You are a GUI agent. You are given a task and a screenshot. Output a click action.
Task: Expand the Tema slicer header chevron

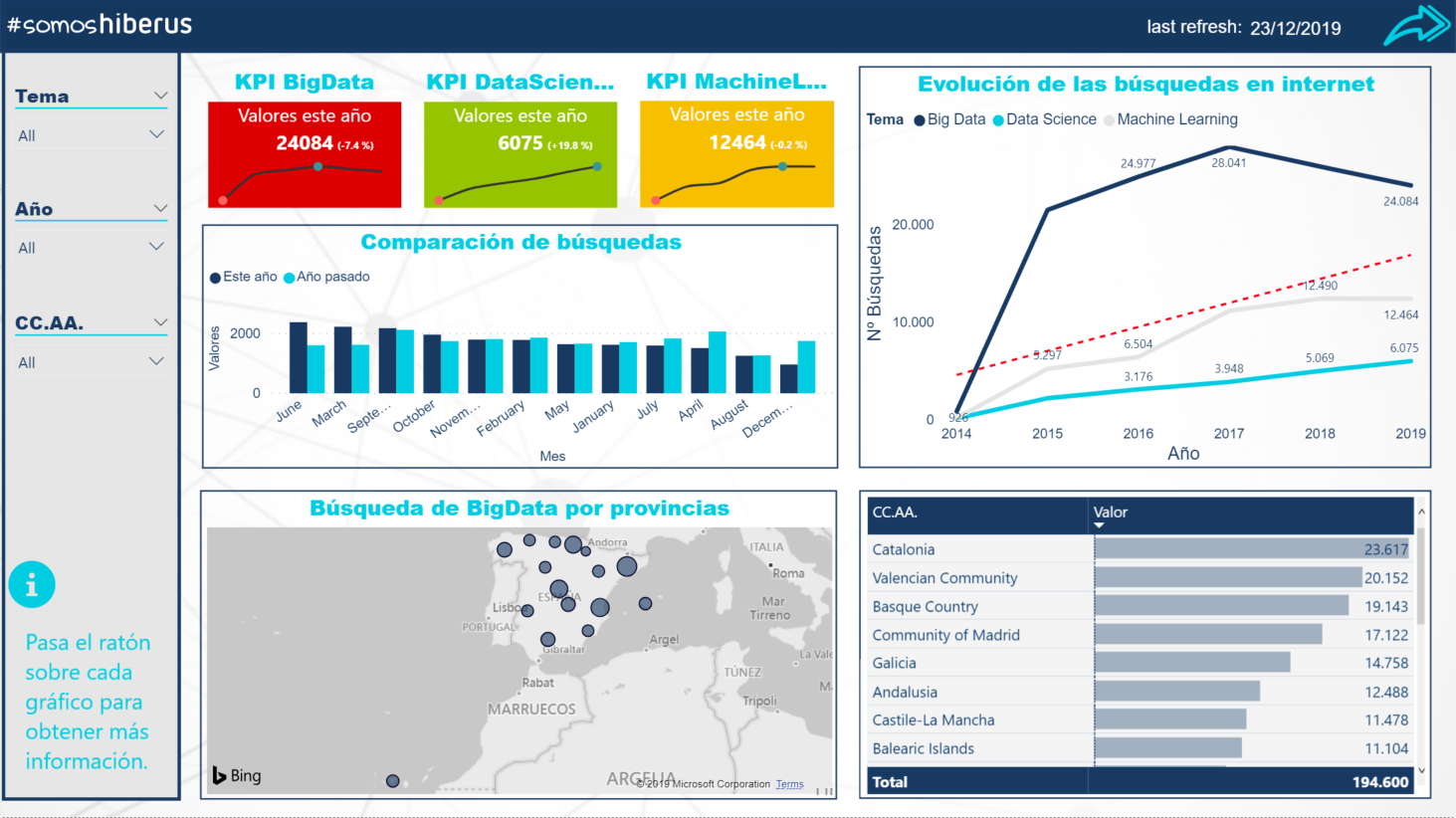coord(160,96)
